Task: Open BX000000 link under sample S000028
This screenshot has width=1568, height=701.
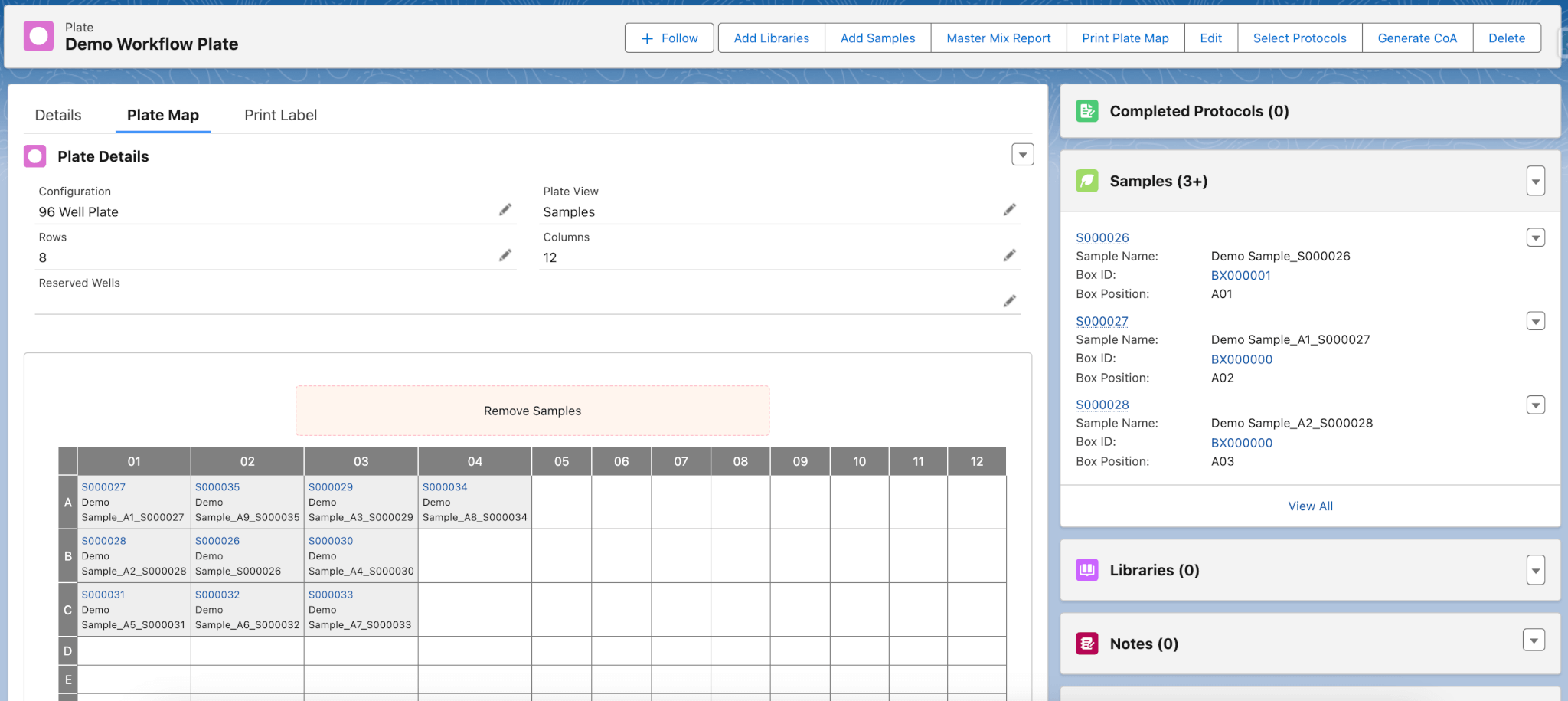Action: pos(1242,443)
